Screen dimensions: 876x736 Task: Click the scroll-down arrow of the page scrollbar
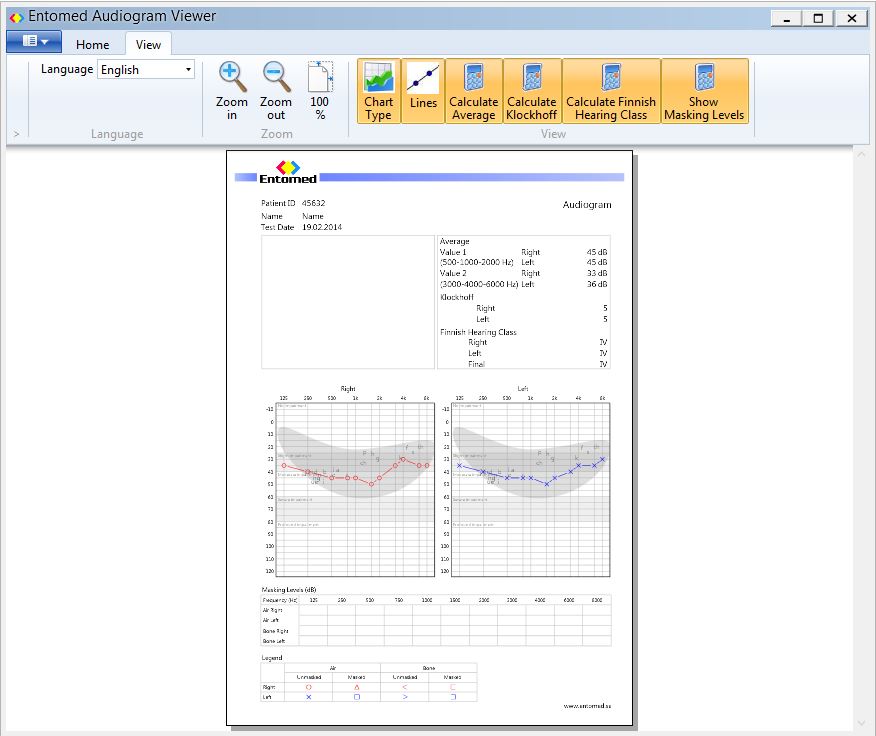click(861, 723)
